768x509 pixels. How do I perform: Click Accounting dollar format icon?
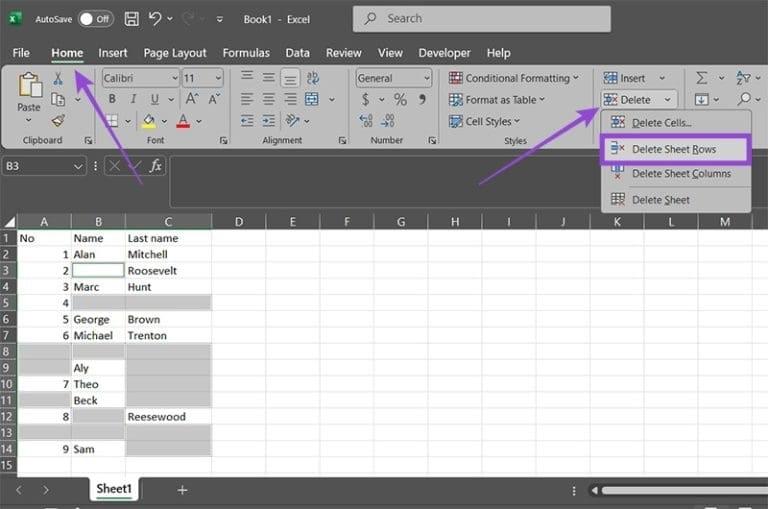click(365, 99)
